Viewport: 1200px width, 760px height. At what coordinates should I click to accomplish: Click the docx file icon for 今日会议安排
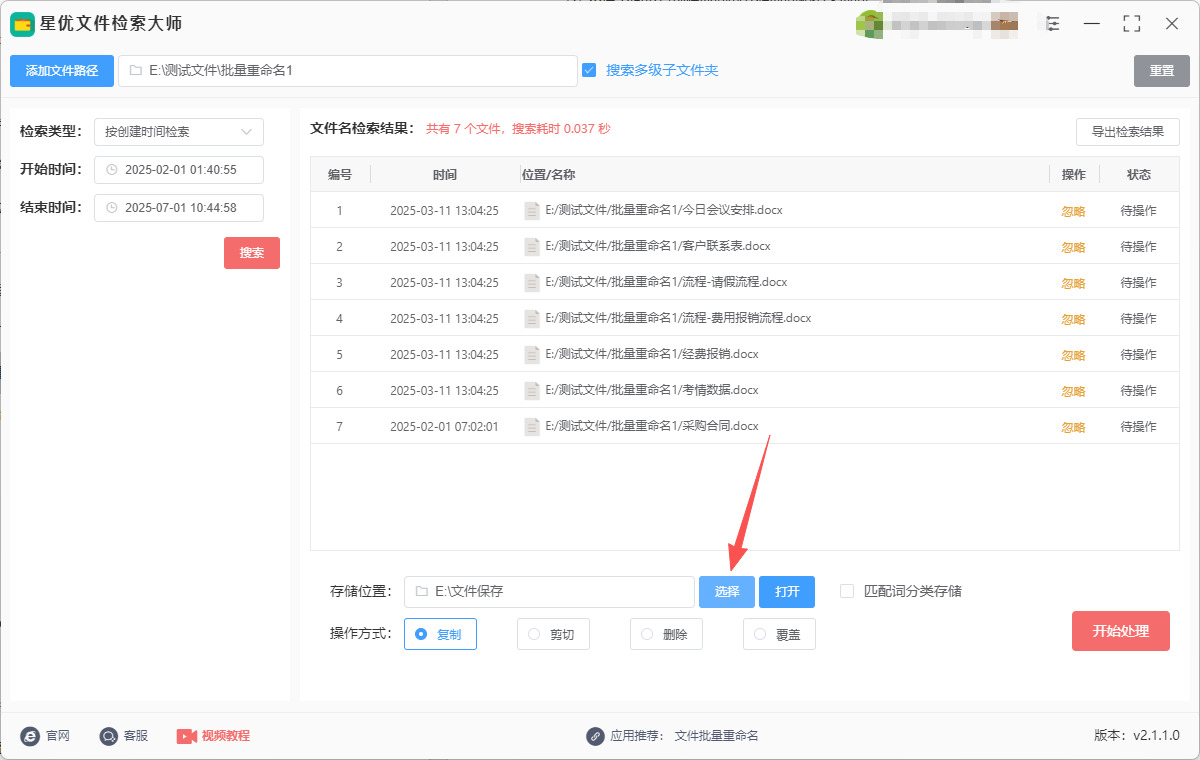(532, 211)
